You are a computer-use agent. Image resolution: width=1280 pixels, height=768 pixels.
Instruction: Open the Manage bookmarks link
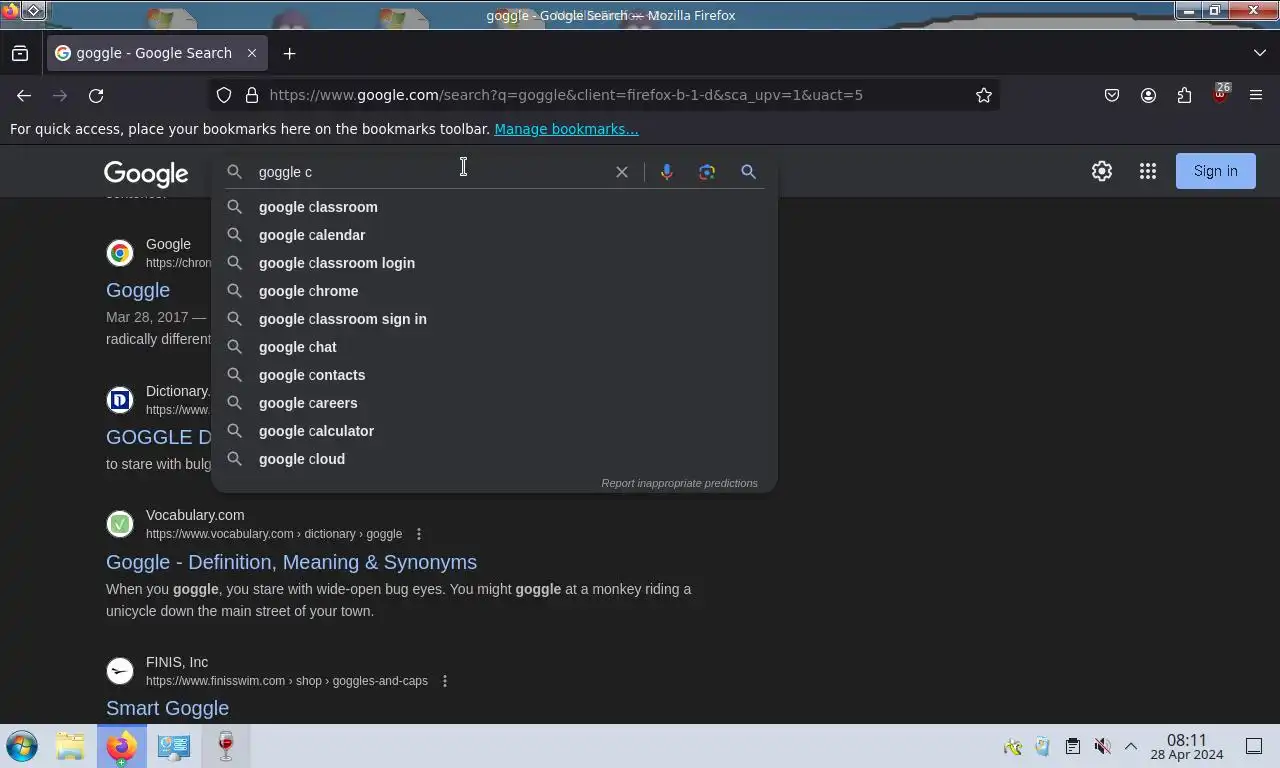coord(566,129)
